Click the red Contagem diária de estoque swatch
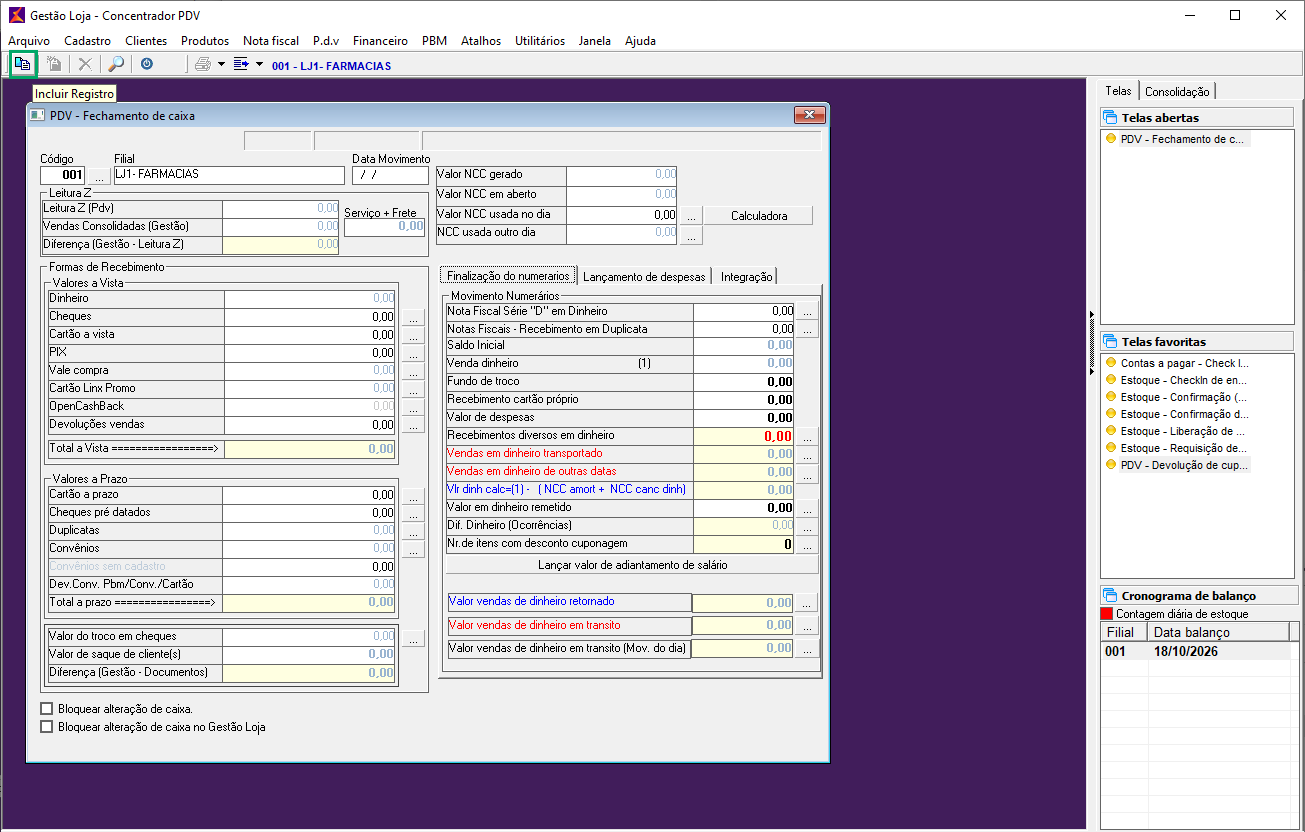The width and height of the screenshot is (1305, 832). pyautogui.click(x=1106, y=614)
